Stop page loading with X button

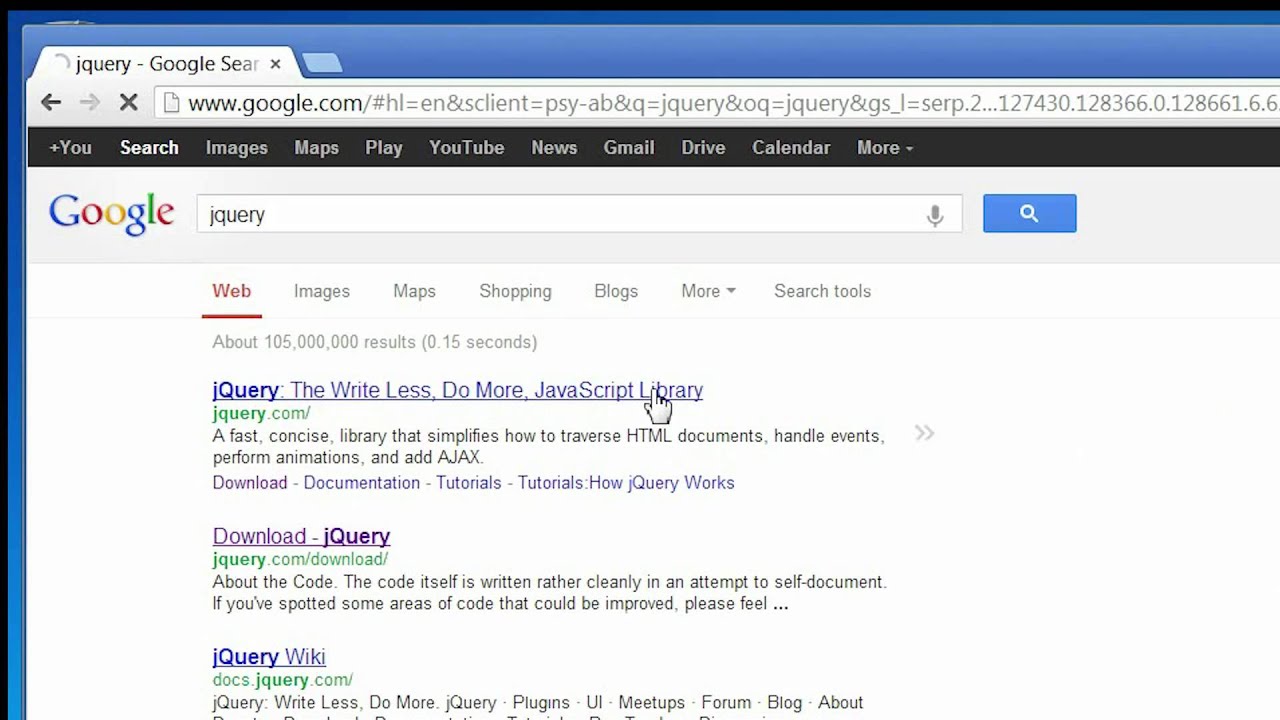128,102
